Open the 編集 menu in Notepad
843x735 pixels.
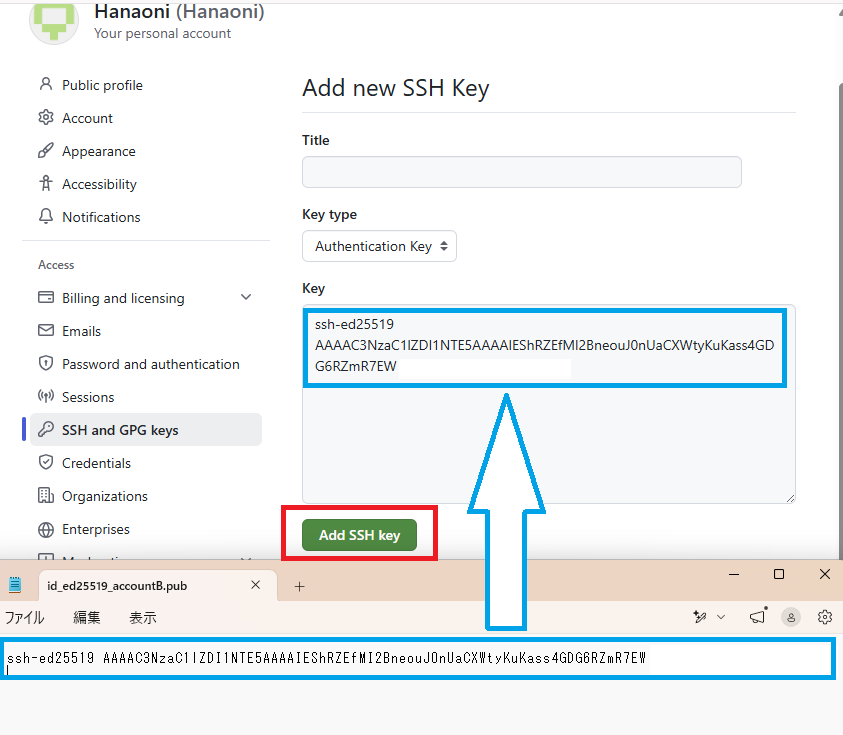pos(87,618)
